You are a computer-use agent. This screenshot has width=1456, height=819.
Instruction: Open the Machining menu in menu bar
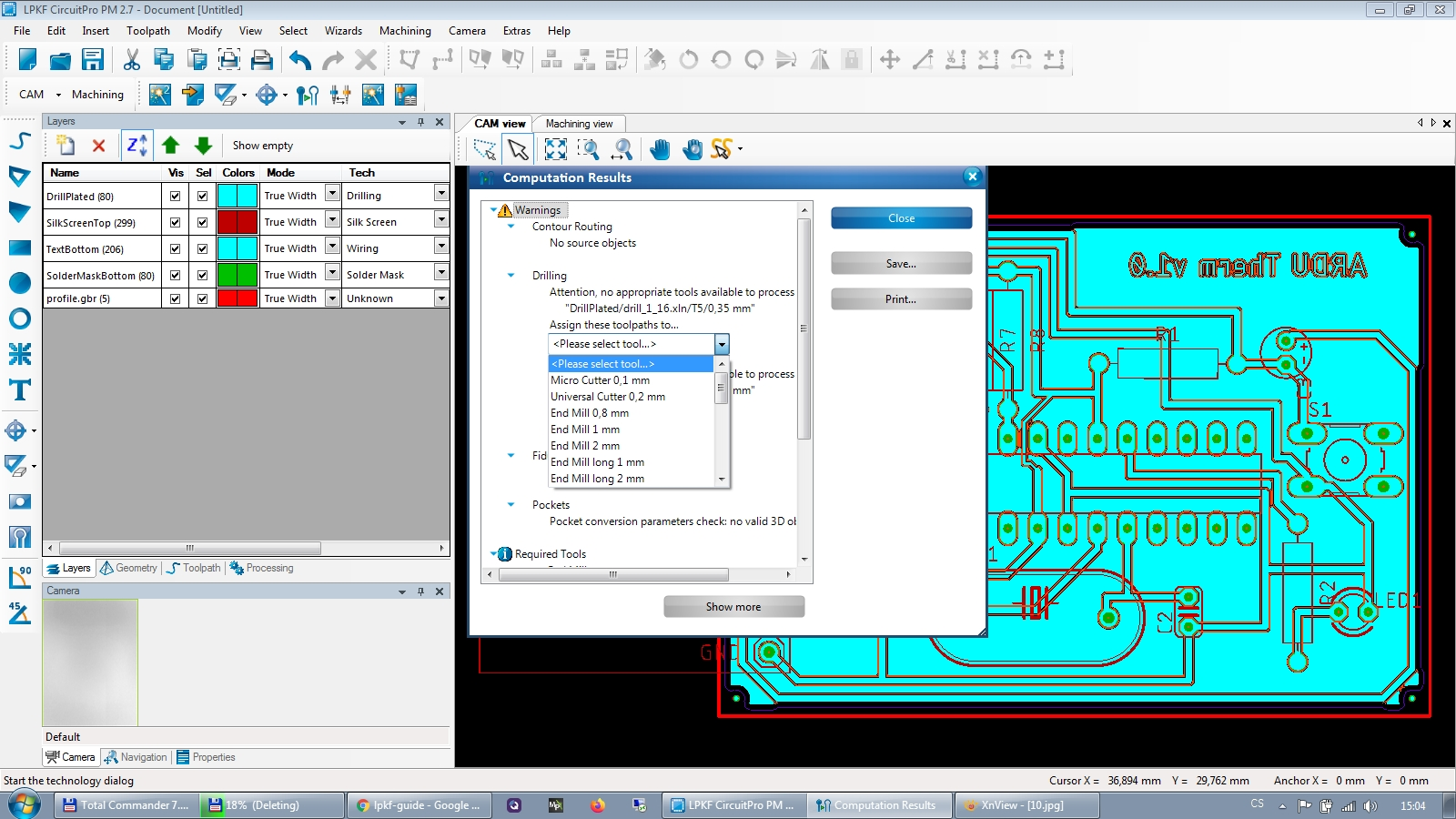coord(405,31)
